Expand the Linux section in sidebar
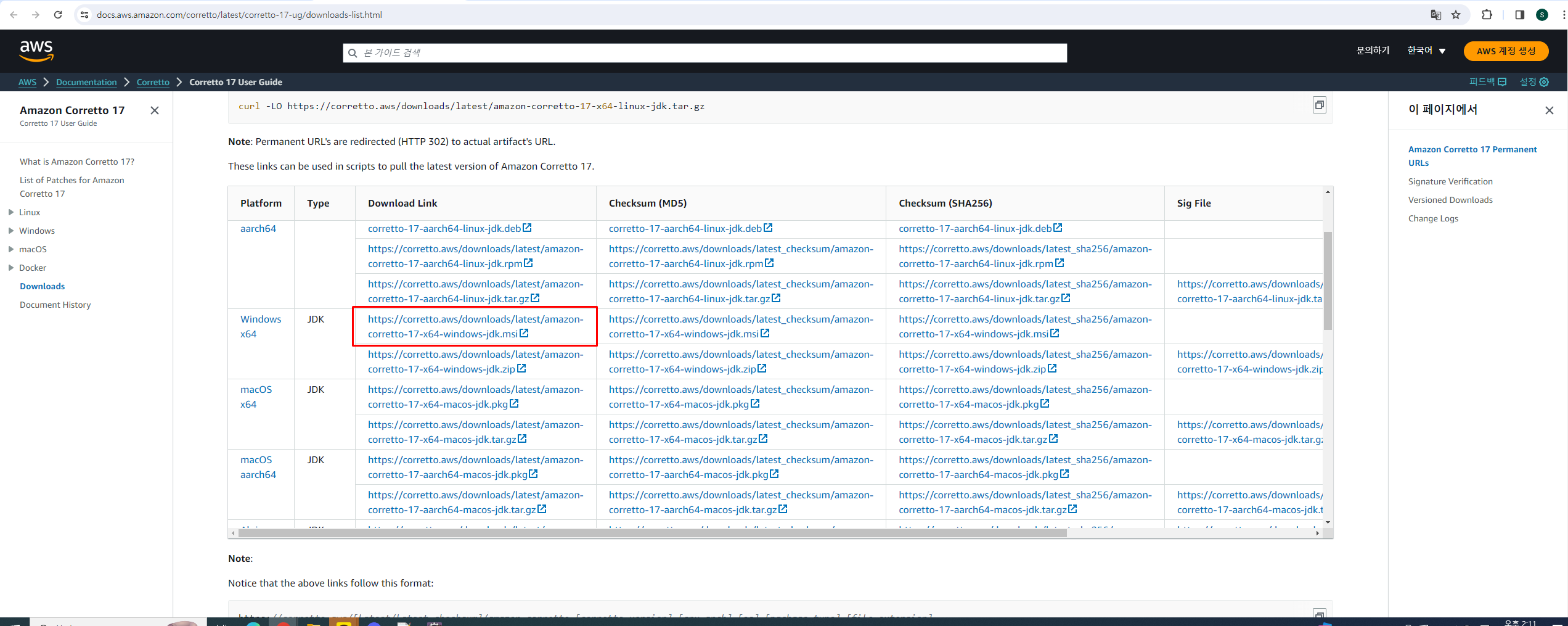 [11, 212]
